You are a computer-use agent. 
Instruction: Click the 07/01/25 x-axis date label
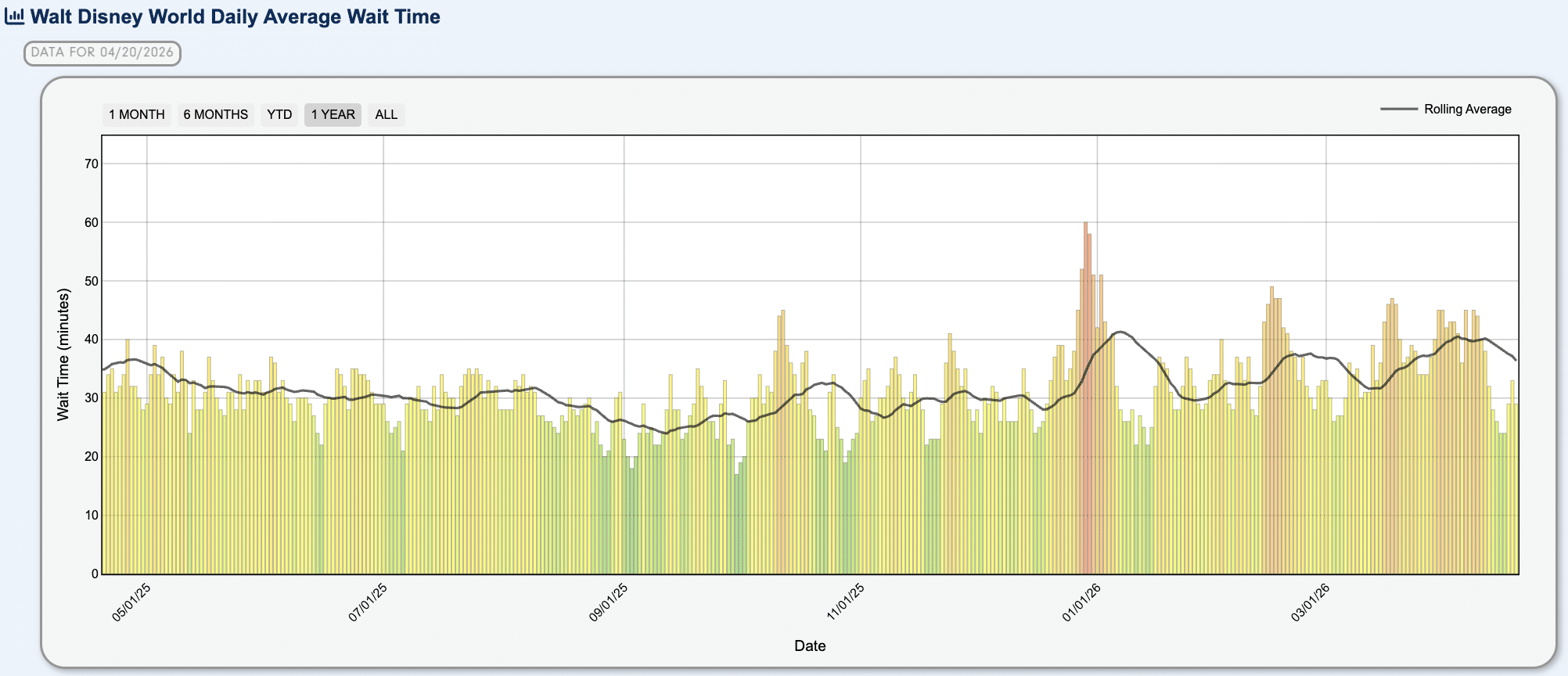pyautogui.click(x=368, y=602)
